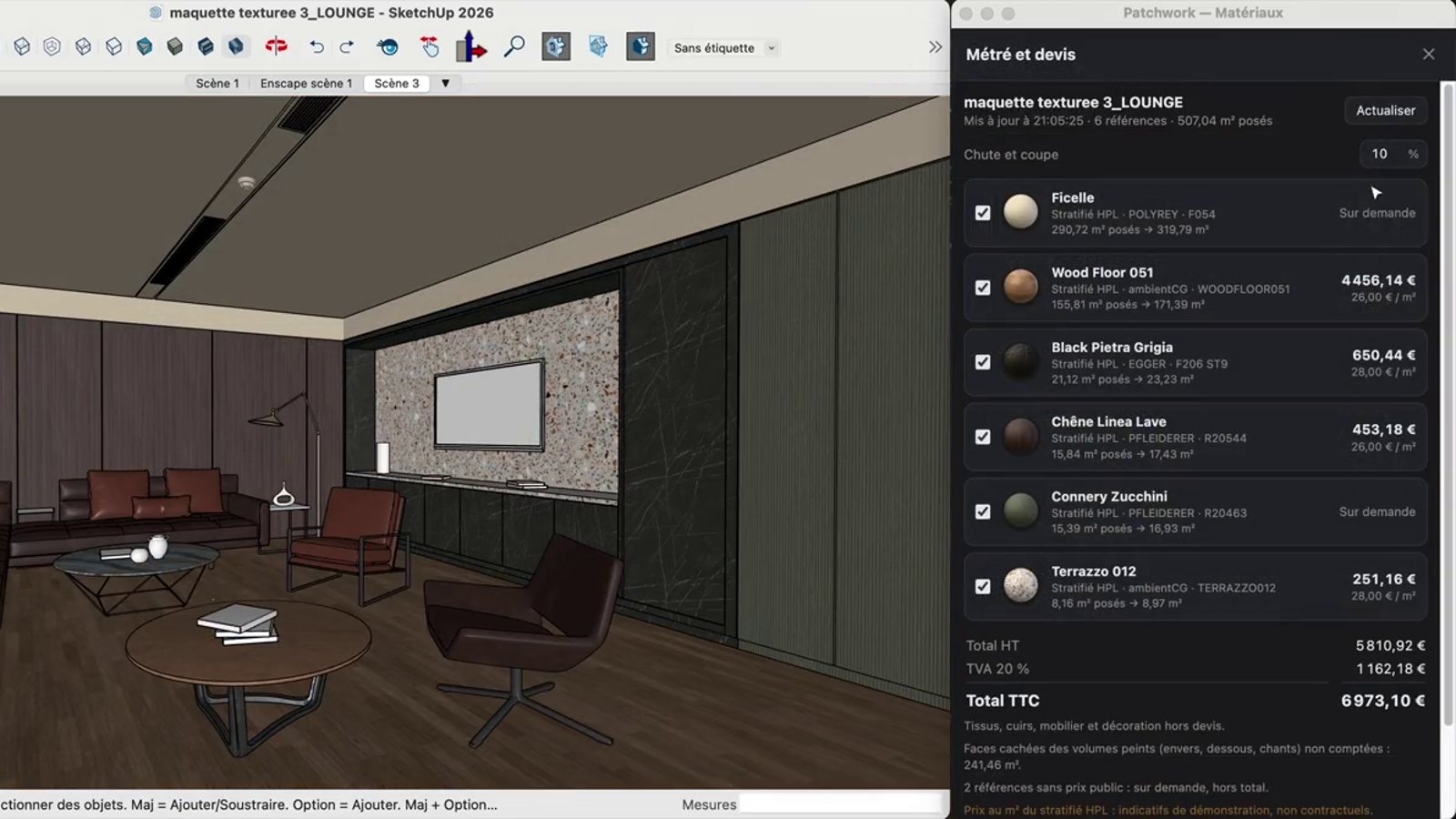Viewport: 1456px width, 819px height.
Task: Redo the last undone action
Action: [x=347, y=46]
